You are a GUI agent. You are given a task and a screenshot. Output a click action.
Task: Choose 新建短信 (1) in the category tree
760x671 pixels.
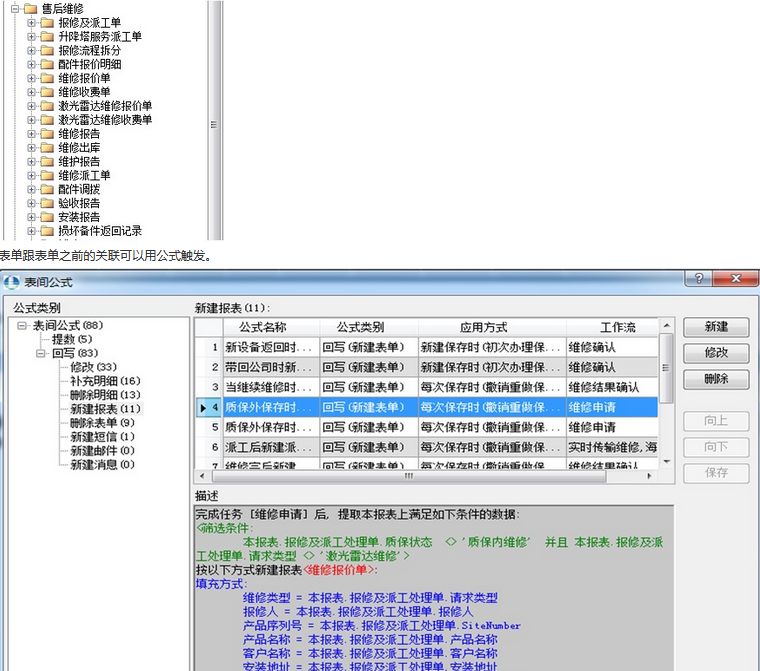click(102, 437)
